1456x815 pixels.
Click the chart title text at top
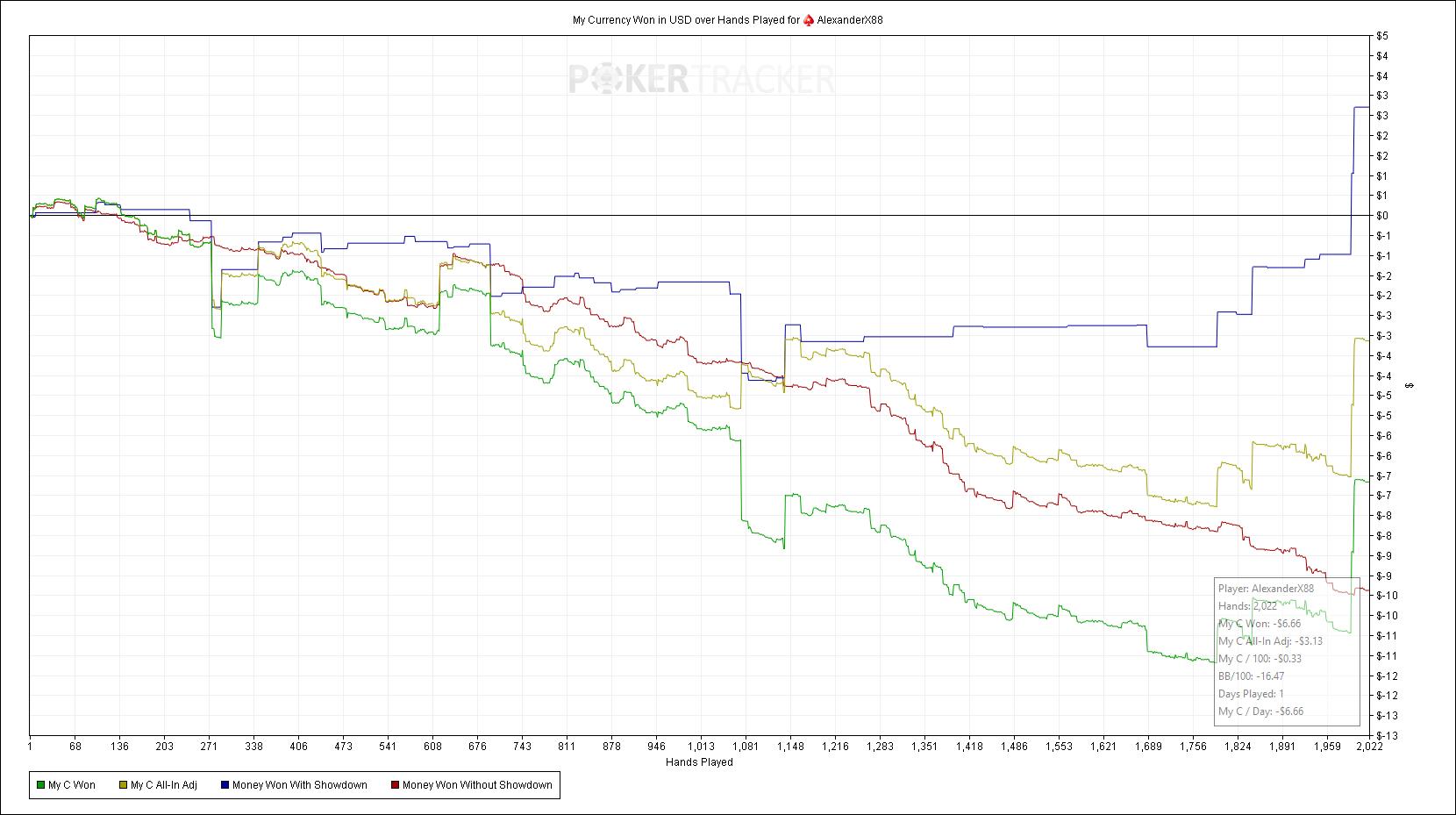(x=684, y=20)
